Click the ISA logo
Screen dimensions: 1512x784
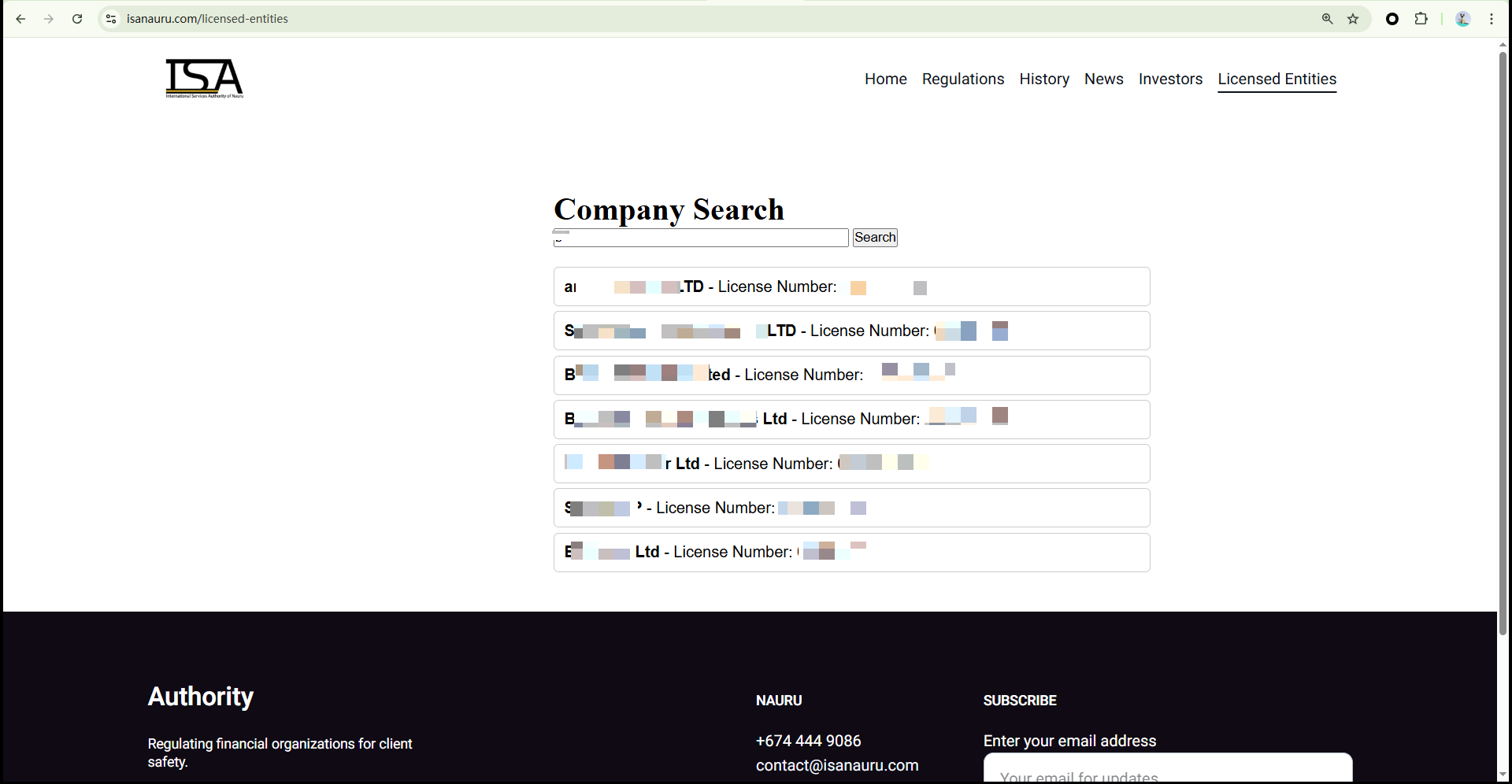click(205, 79)
